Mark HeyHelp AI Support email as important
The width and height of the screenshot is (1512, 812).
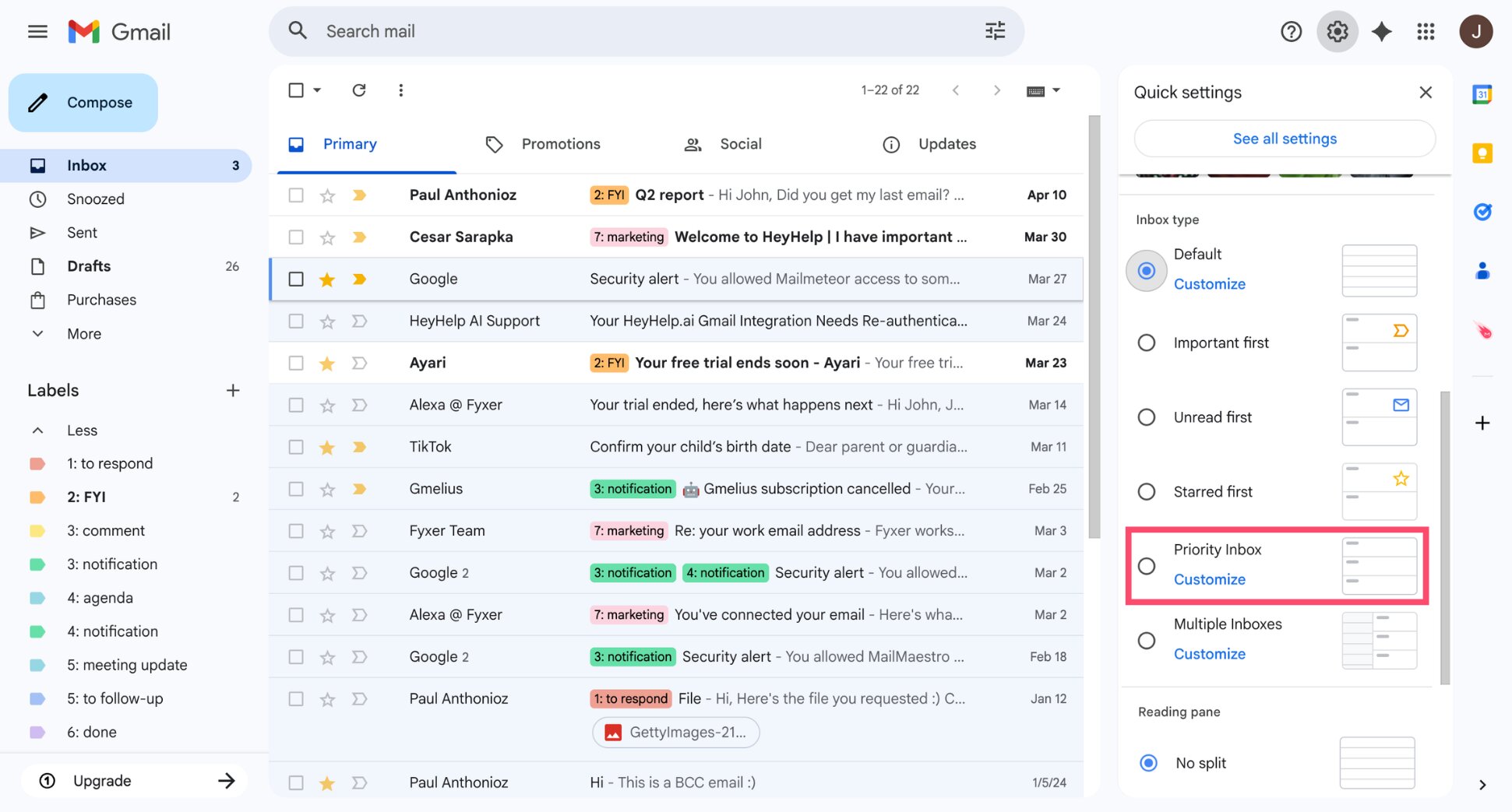pyautogui.click(x=359, y=322)
